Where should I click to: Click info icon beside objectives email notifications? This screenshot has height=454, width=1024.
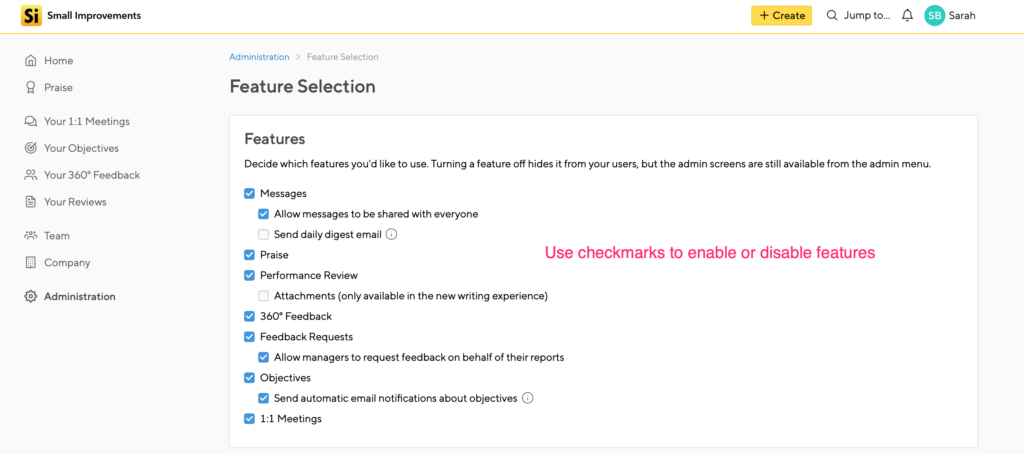528,398
